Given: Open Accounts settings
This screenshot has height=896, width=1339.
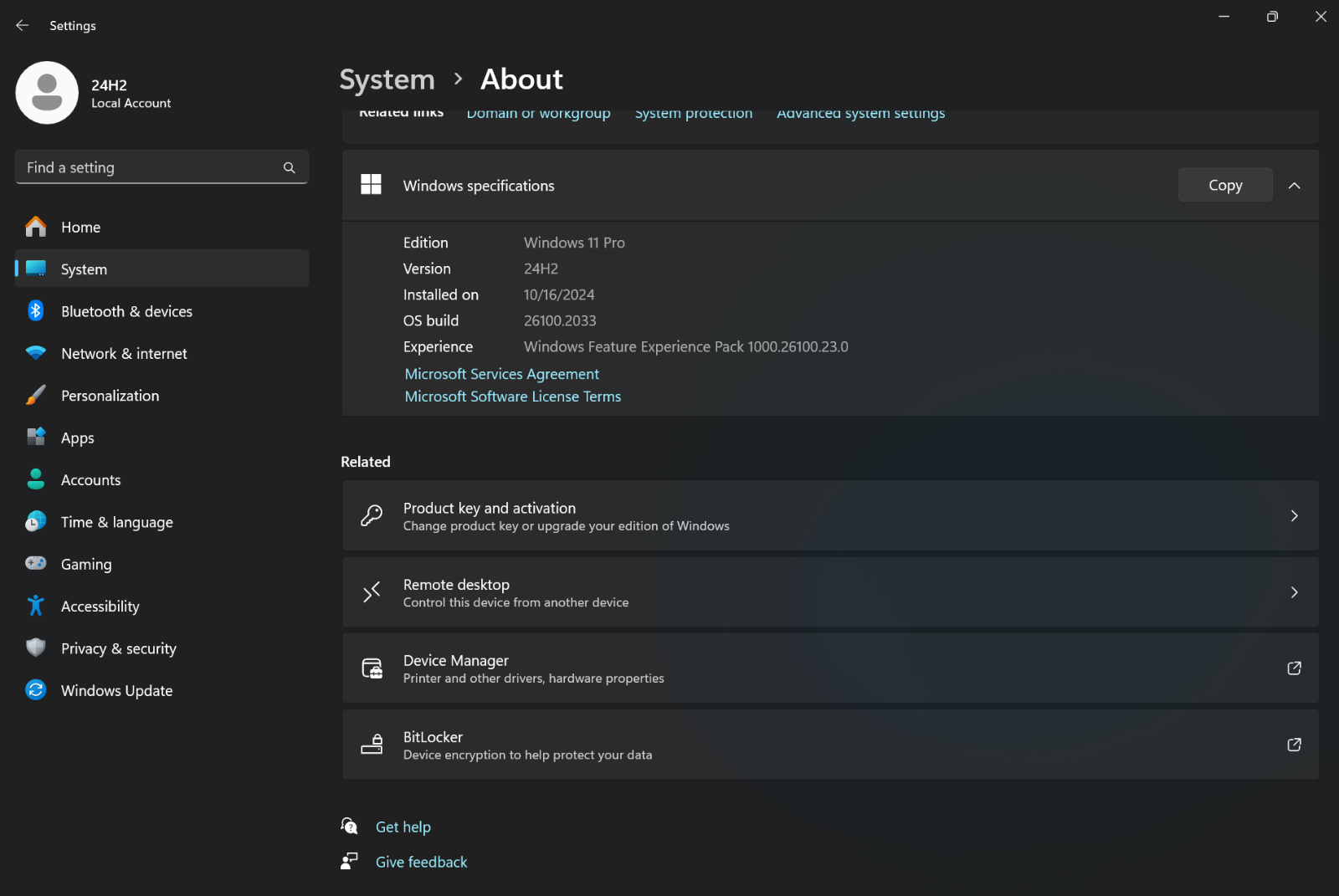Looking at the screenshot, I should (x=162, y=479).
